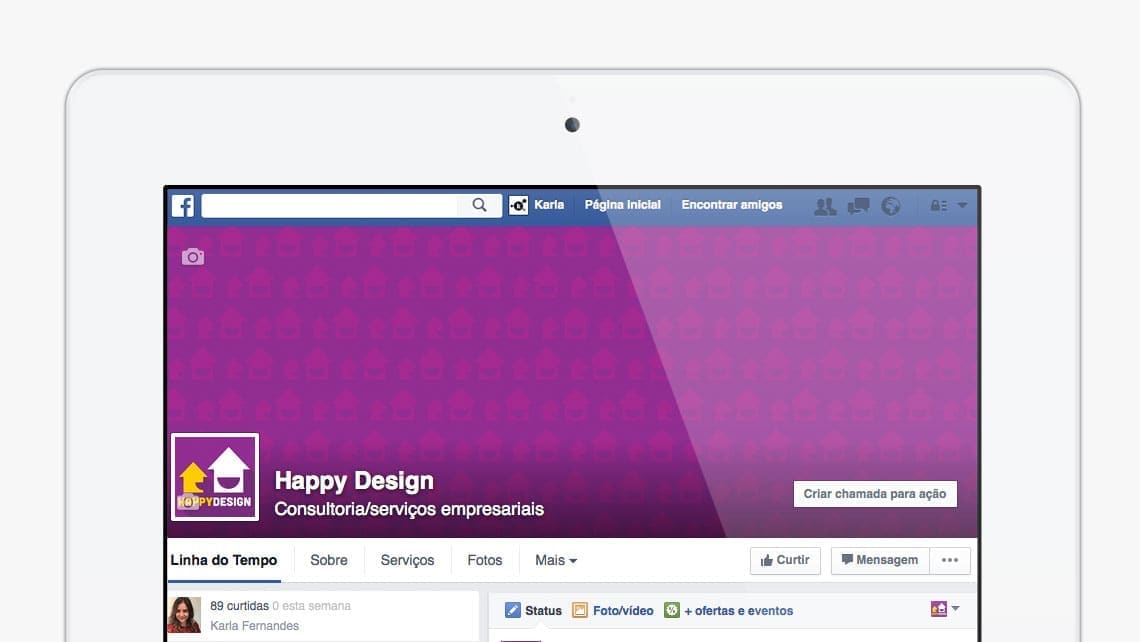Open Happy Design profile picture
The height and width of the screenshot is (642, 1140).
tap(215, 477)
